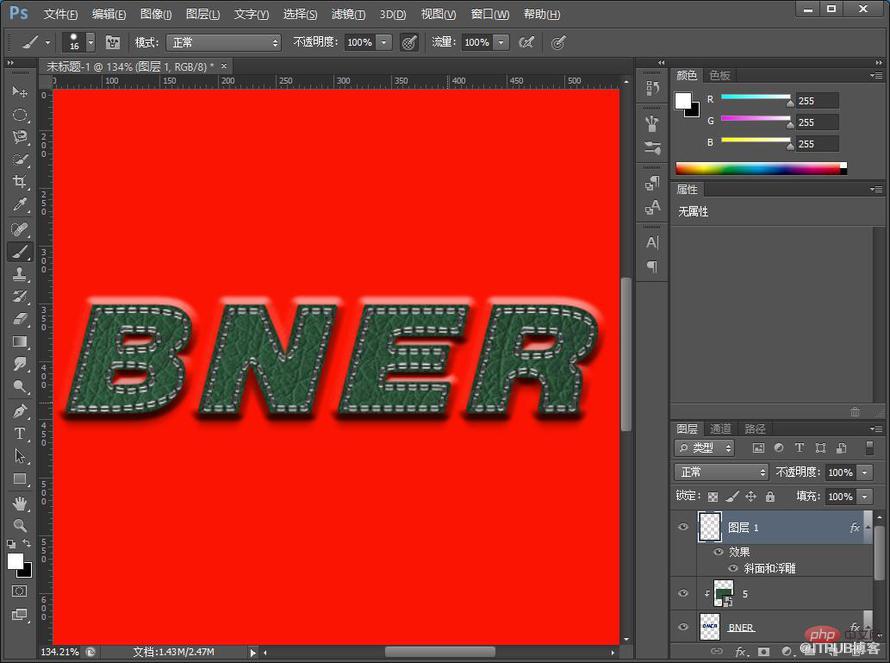Open the 图像 menu
Screen dimensions: 890x663
coord(156,14)
